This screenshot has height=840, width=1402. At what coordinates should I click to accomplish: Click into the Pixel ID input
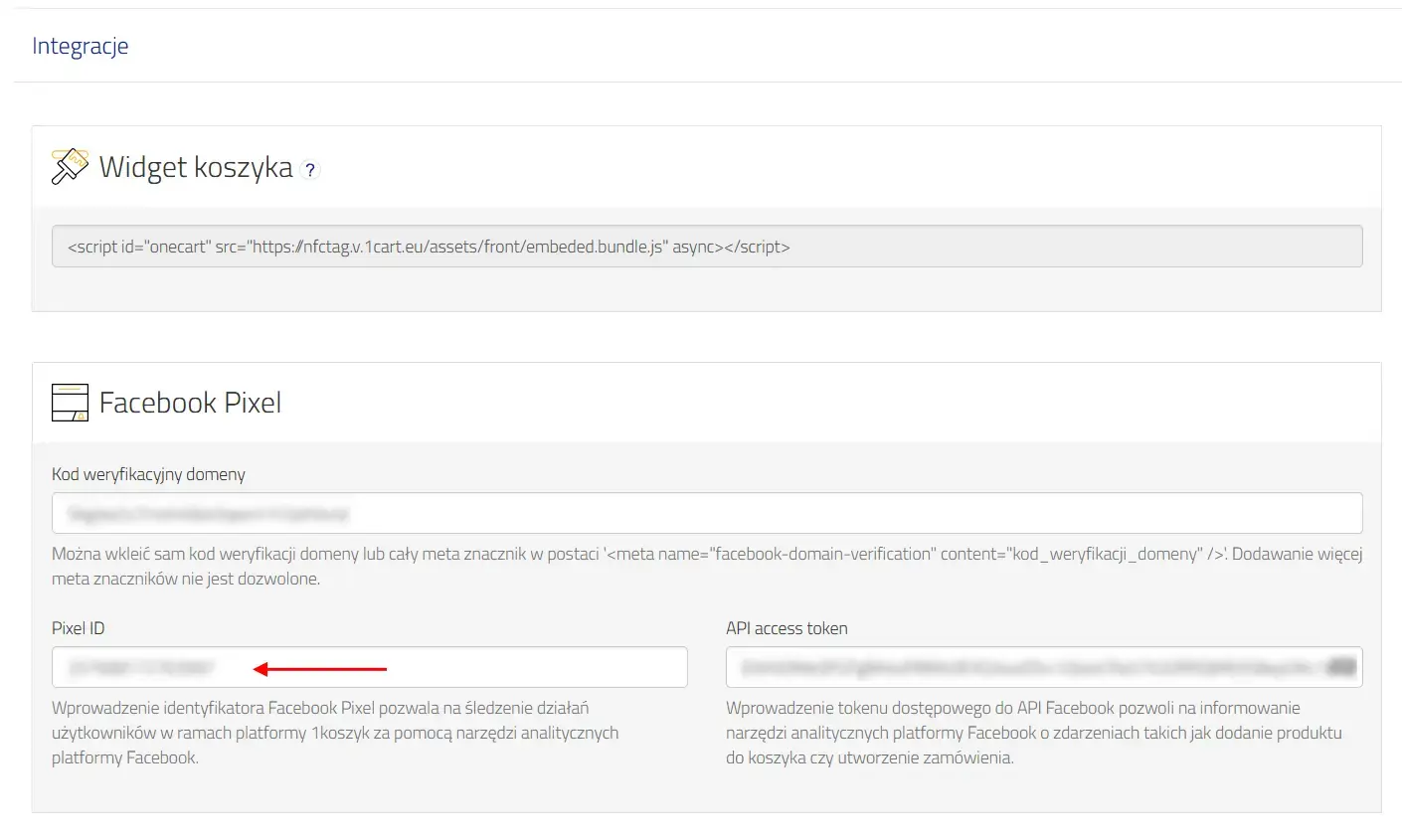[370, 667]
